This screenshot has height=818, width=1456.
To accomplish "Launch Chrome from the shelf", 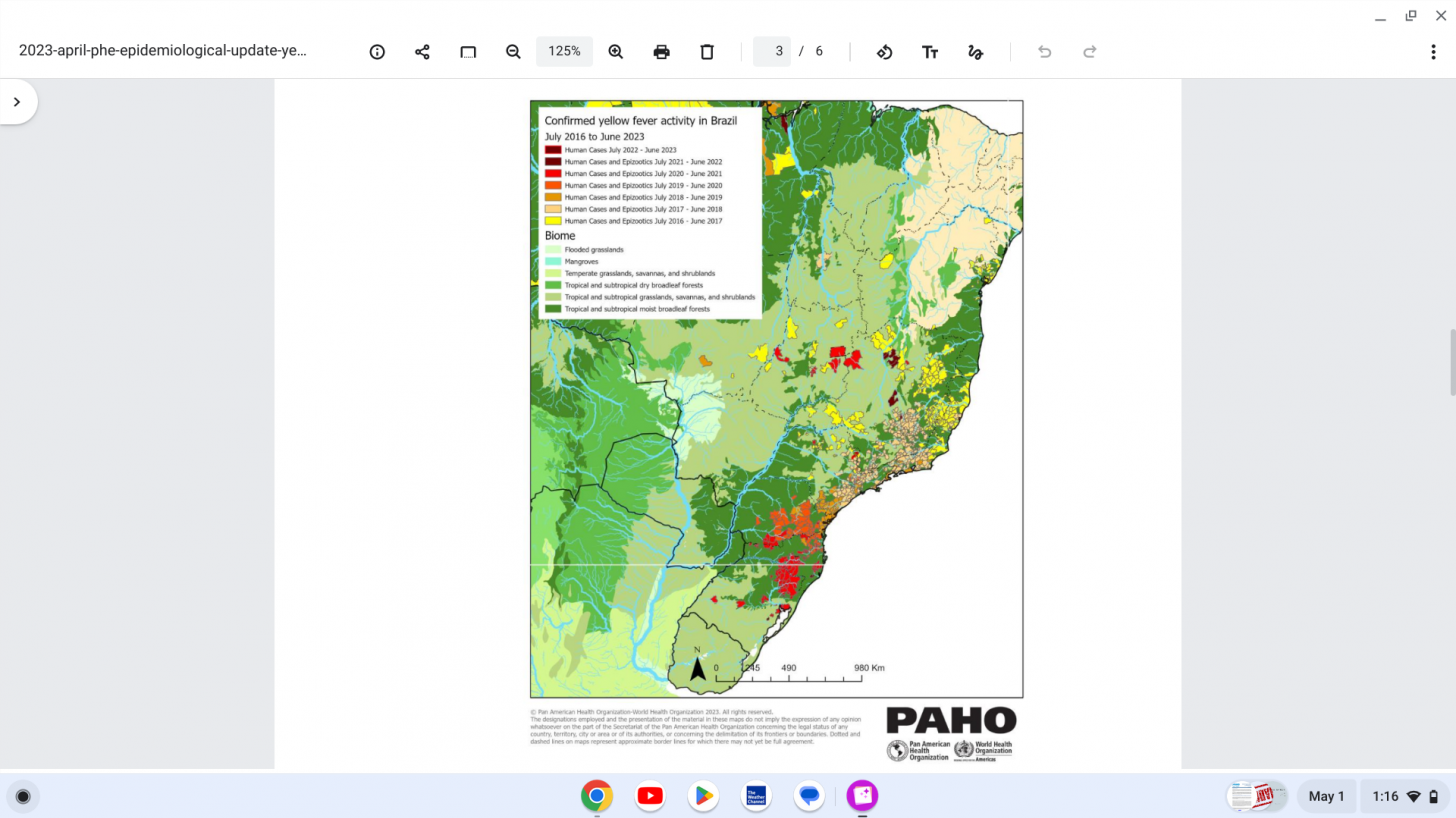I will click(597, 796).
